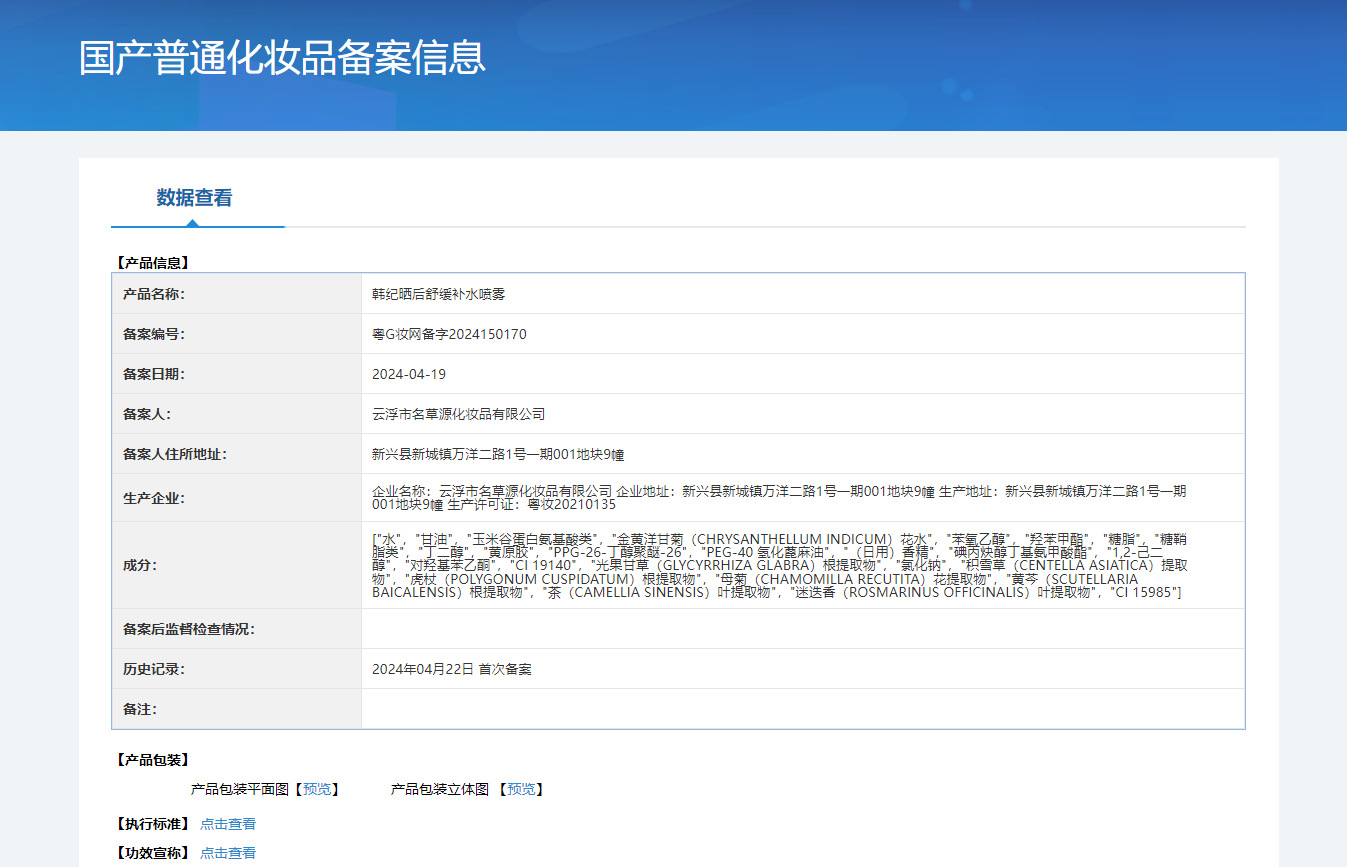Click the 【产品信息】 section heading
Image resolution: width=1347 pixels, height=867 pixels.
[x=151, y=263]
